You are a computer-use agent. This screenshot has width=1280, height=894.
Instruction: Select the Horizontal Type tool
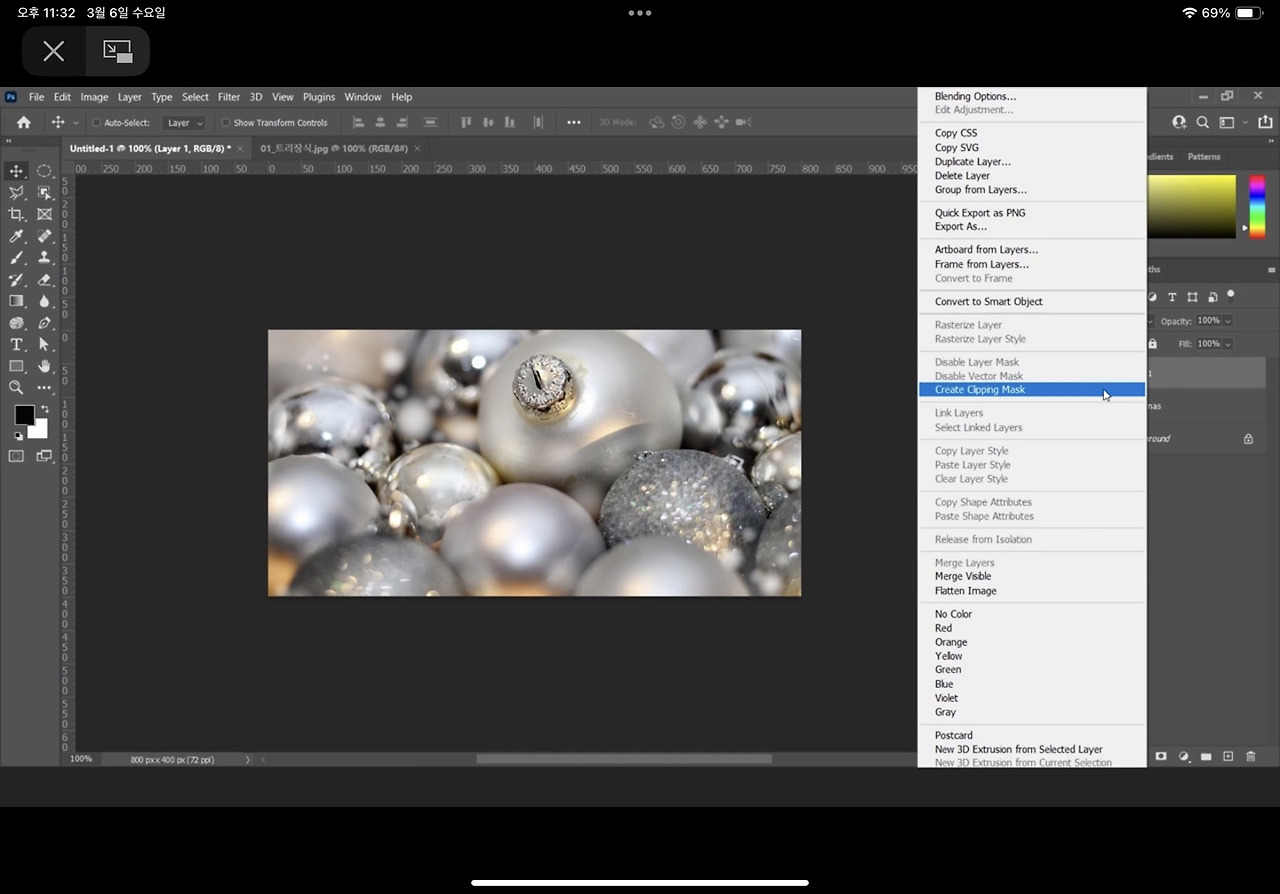pyautogui.click(x=16, y=345)
